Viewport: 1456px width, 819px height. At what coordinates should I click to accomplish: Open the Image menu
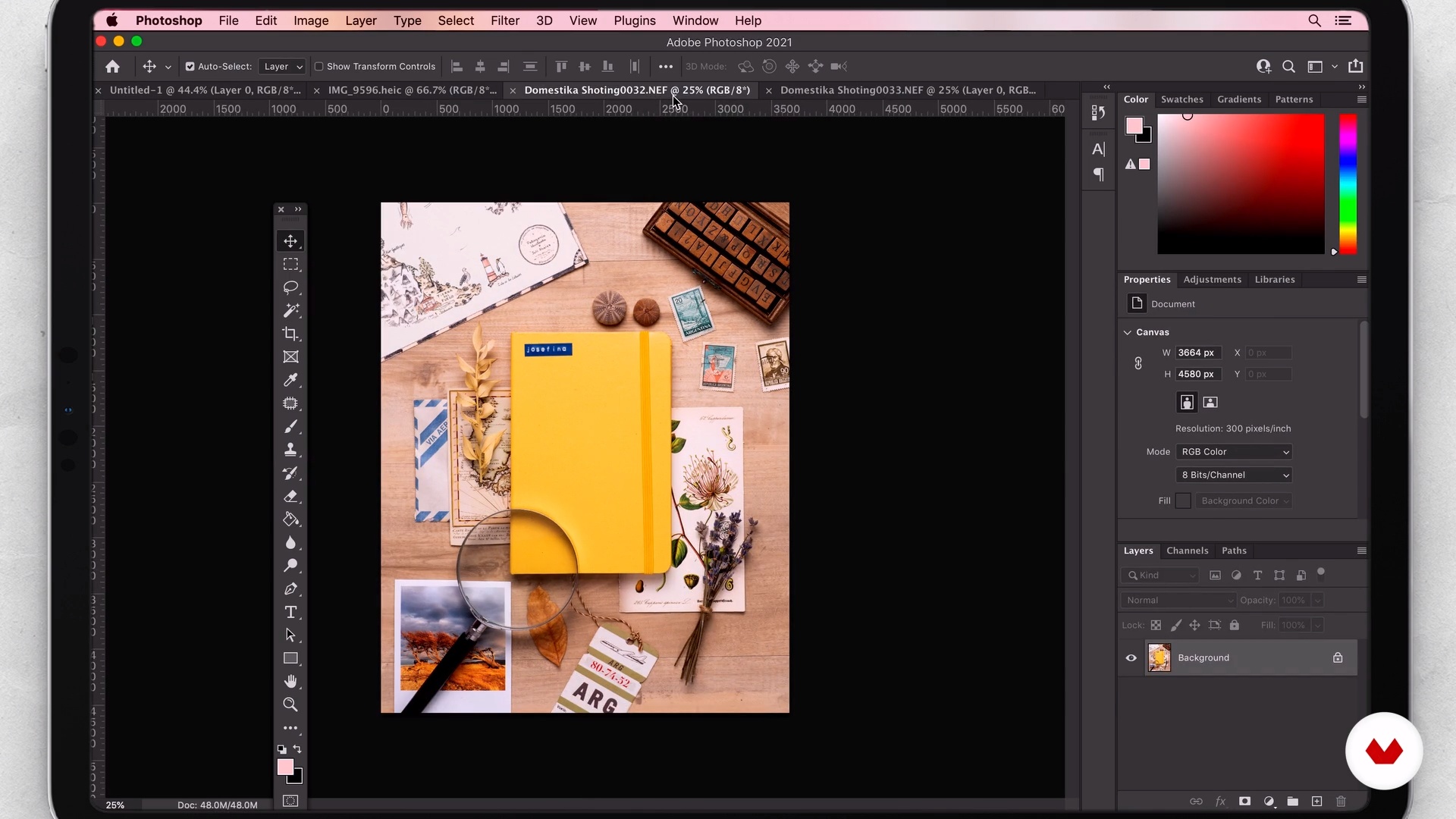pyautogui.click(x=311, y=20)
